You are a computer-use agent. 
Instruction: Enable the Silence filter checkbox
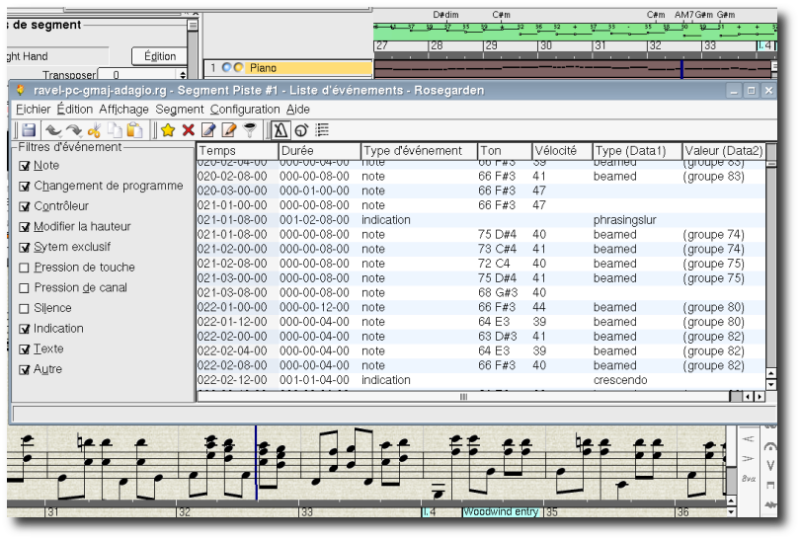(x=25, y=309)
